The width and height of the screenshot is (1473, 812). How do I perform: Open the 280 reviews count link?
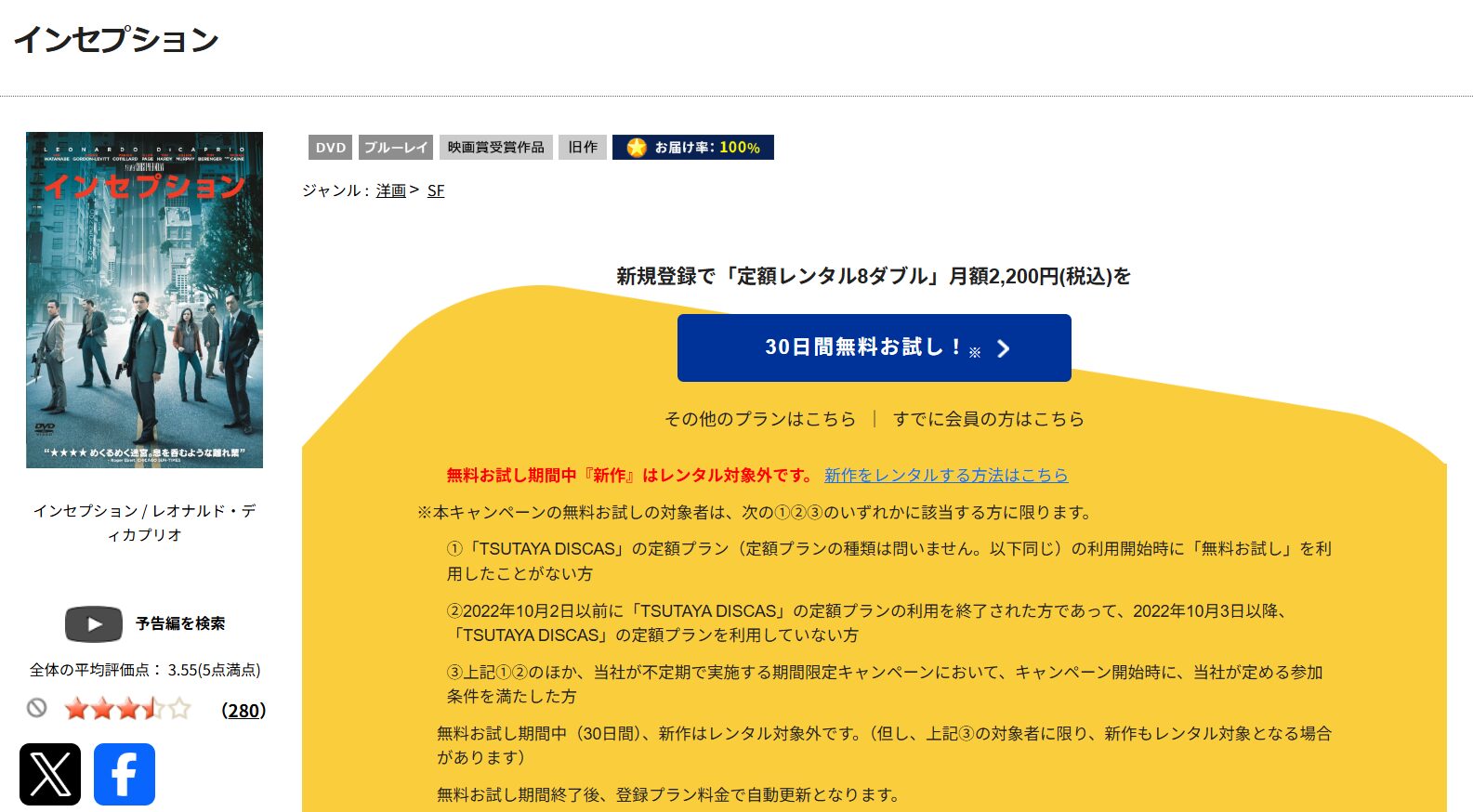click(x=243, y=710)
